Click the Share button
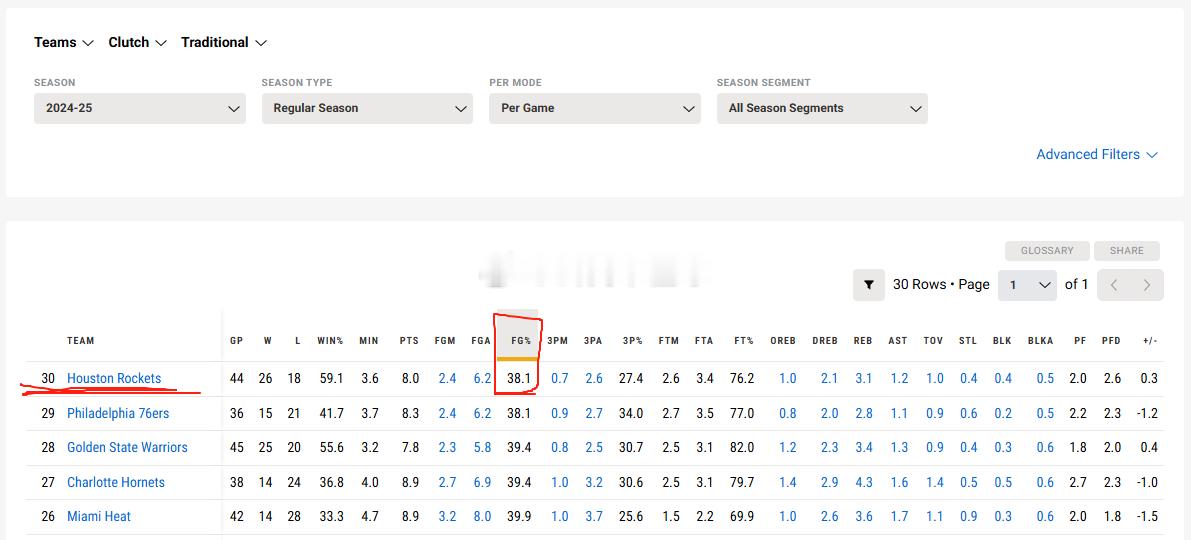Screen dimensions: 1191x540 (1126, 251)
